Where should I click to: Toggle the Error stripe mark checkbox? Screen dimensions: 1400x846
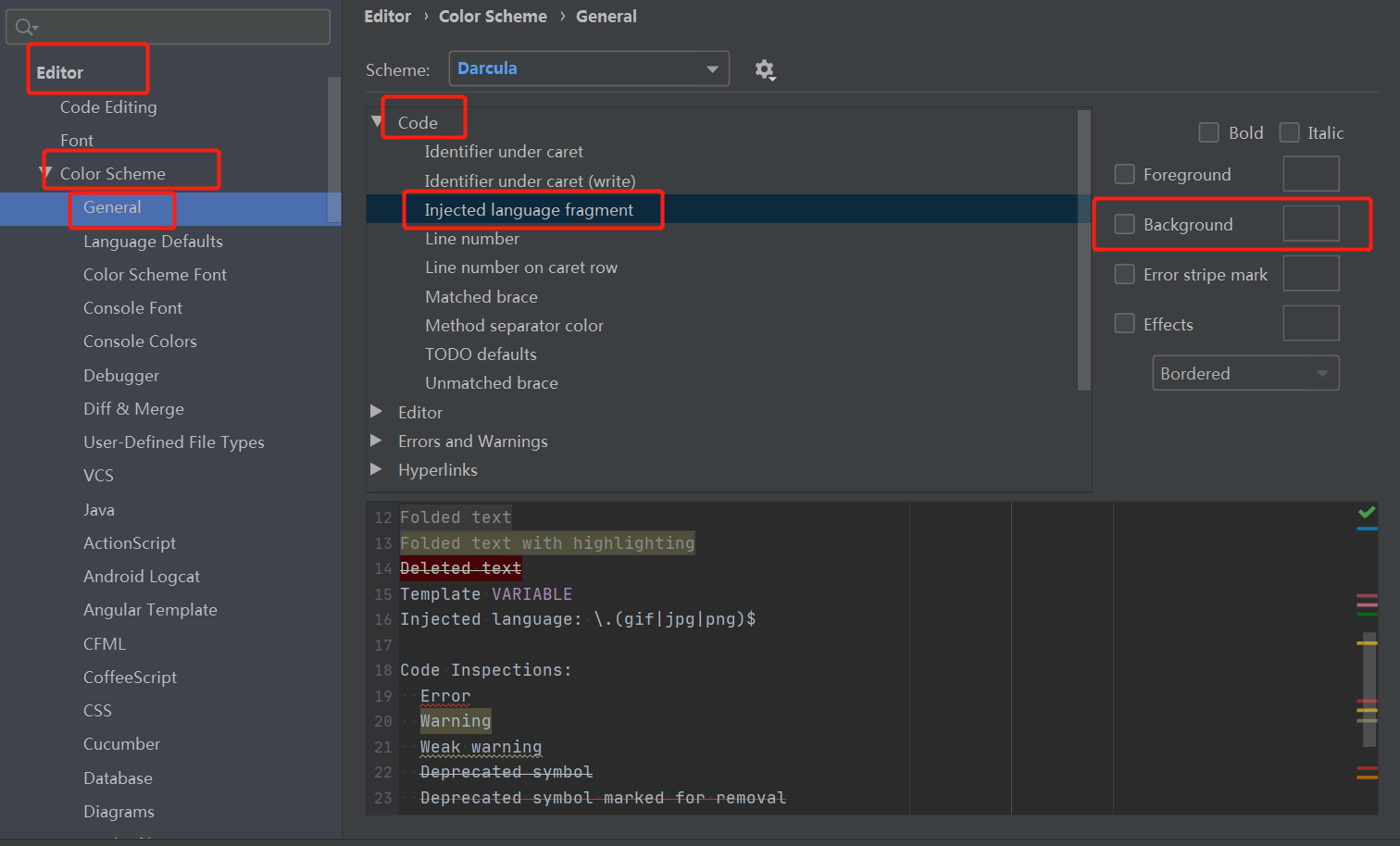1124,274
